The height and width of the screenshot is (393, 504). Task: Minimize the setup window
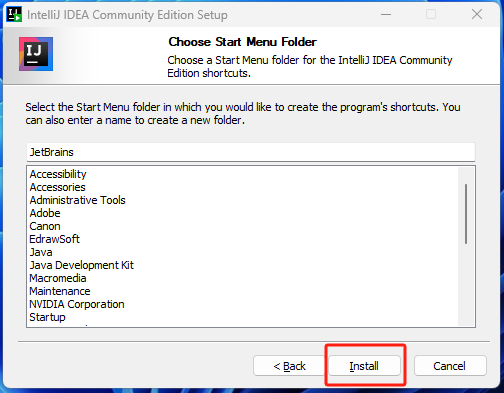386,14
